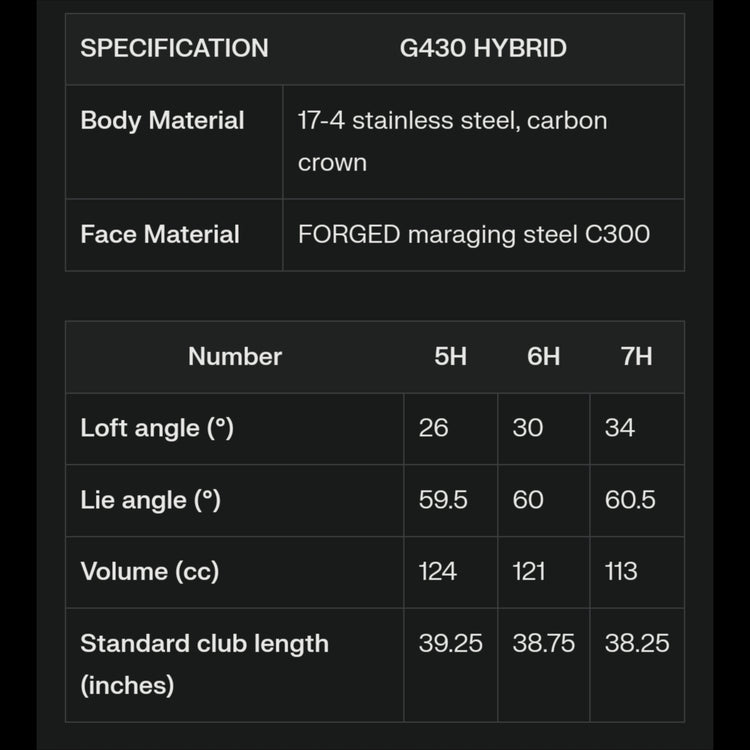The height and width of the screenshot is (750, 750).
Task: Click the 7H loft angle value 34
Action: 620,428
